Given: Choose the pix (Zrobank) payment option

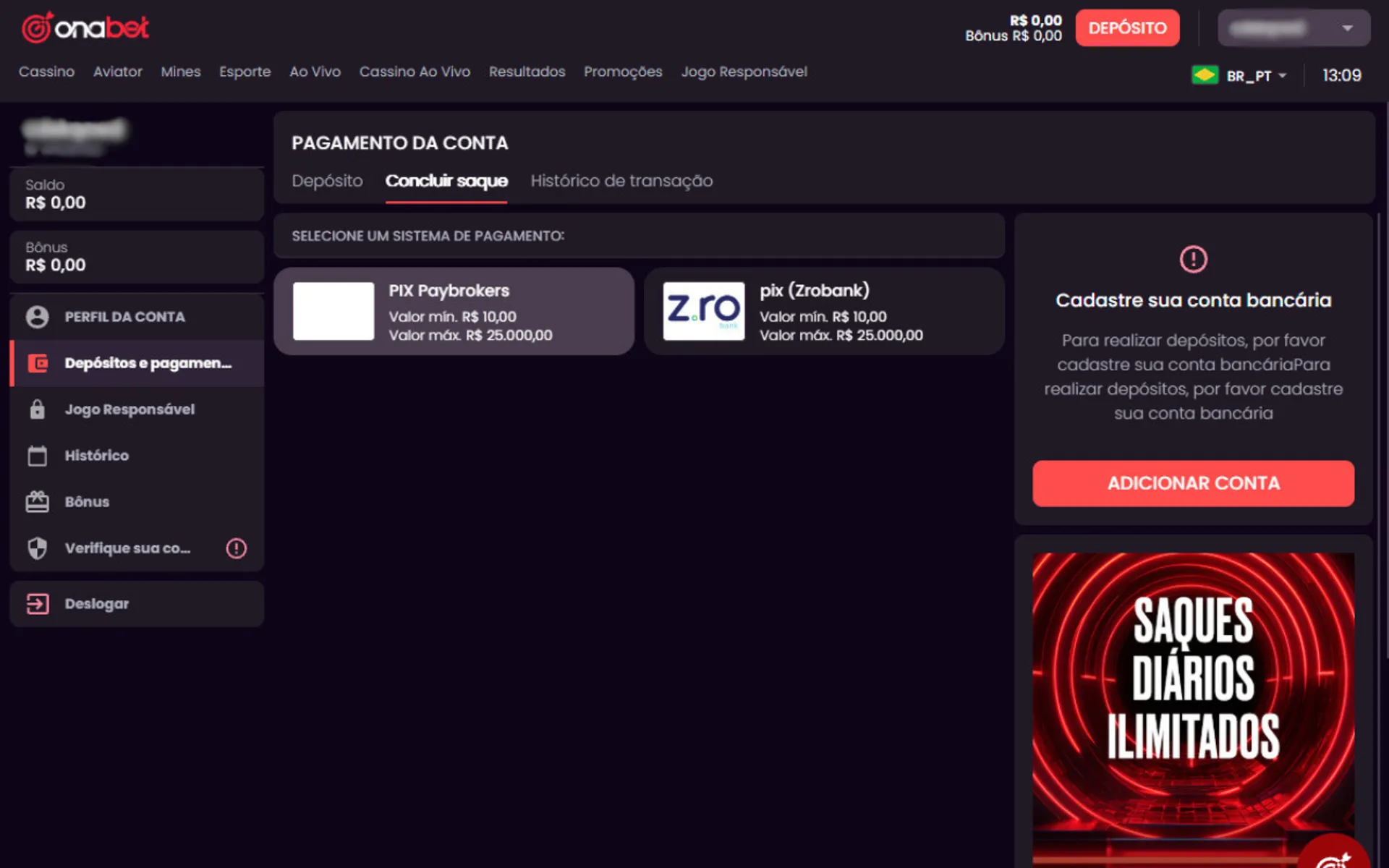Looking at the screenshot, I should (824, 311).
